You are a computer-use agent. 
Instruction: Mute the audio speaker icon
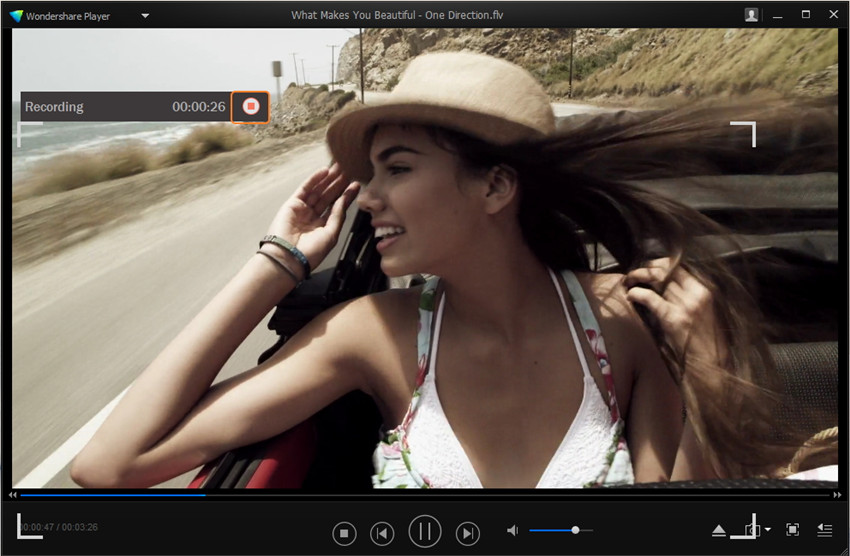point(512,530)
